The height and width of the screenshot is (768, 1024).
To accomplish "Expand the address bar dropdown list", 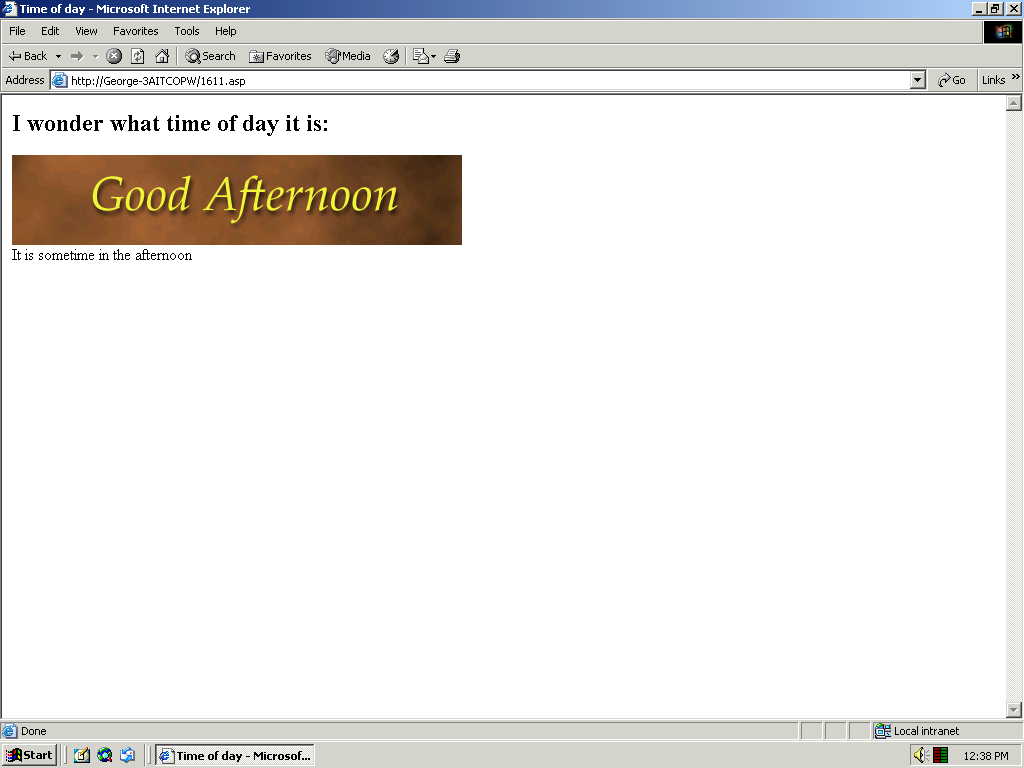I will (x=918, y=80).
